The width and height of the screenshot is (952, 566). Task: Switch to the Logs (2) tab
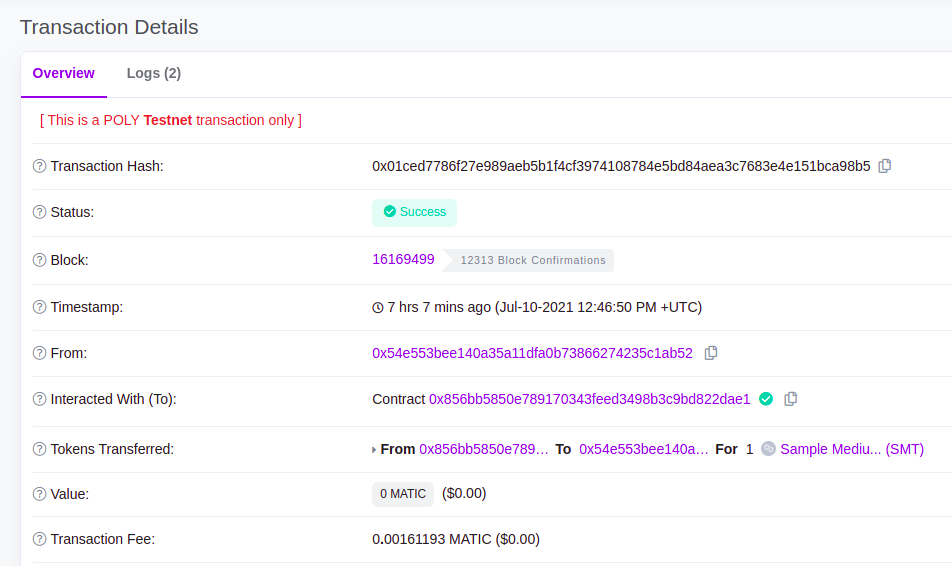click(153, 73)
